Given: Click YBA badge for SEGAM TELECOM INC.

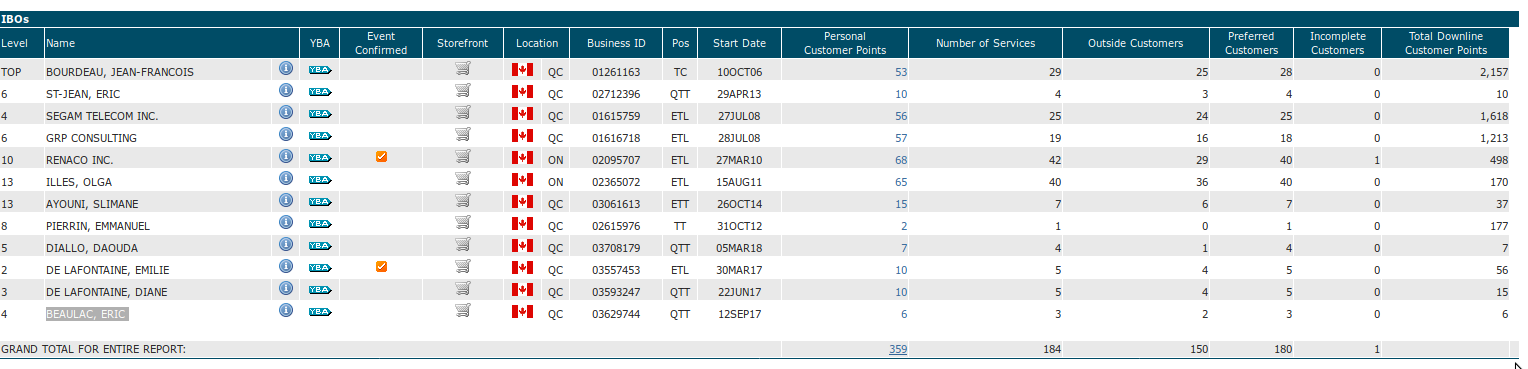Looking at the screenshot, I should [320, 114].
